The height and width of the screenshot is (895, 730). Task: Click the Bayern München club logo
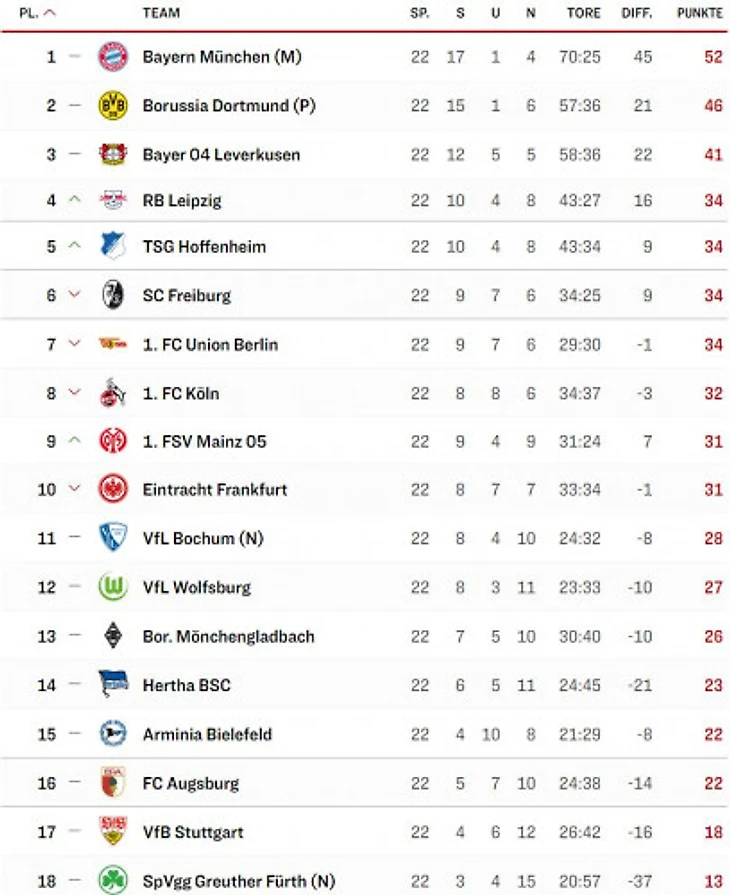(x=113, y=57)
